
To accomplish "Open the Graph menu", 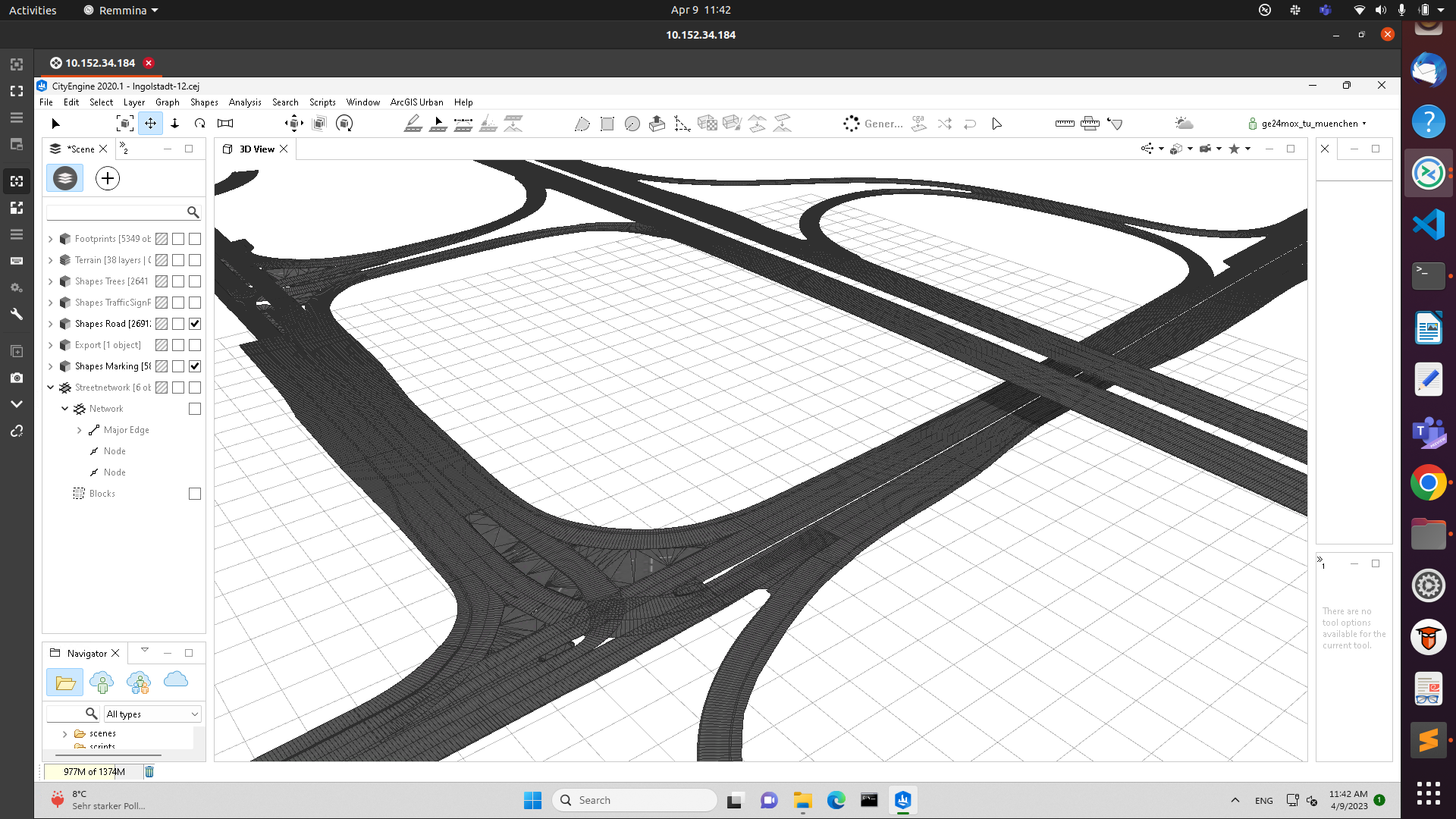I will pyautogui.click(x=168, y=102).
